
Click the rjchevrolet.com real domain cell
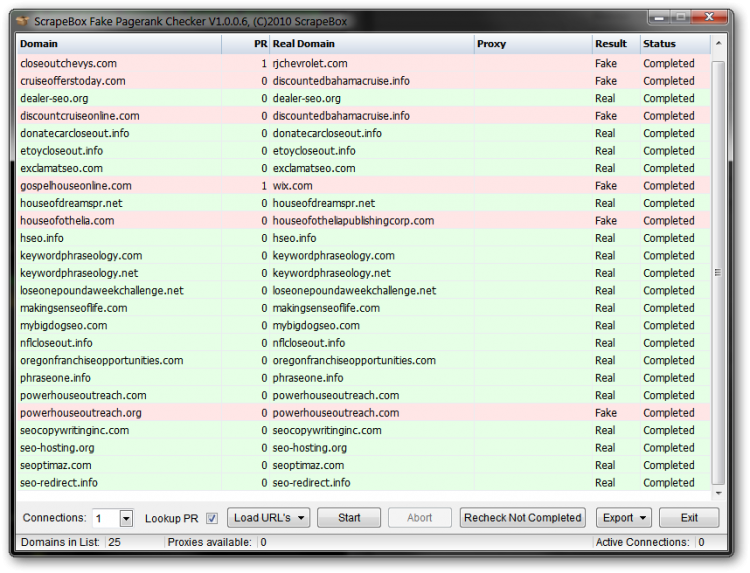click(x=372, y=63)
